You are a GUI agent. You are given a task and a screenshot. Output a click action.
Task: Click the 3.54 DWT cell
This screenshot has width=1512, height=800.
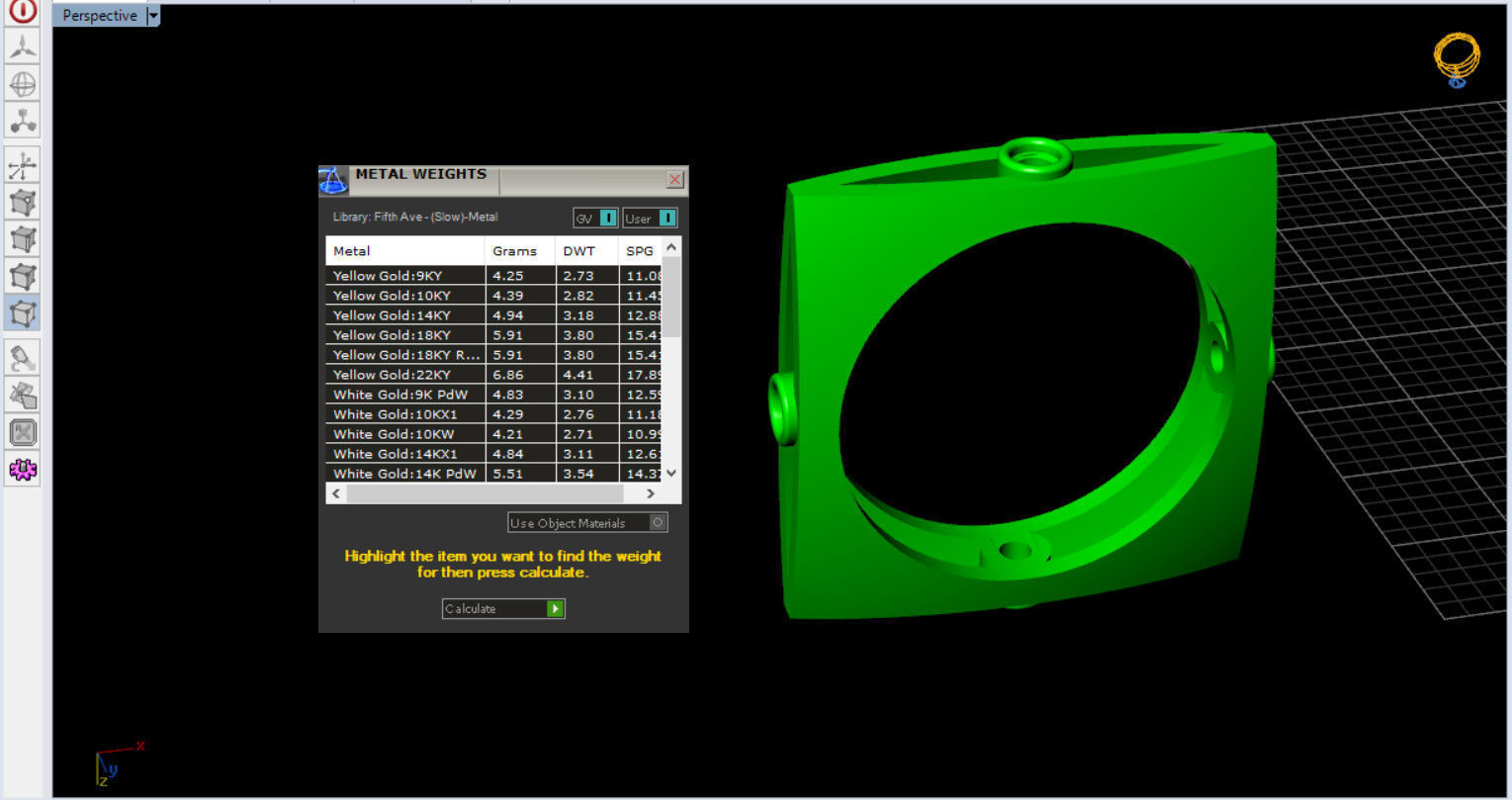coord(587,473)
